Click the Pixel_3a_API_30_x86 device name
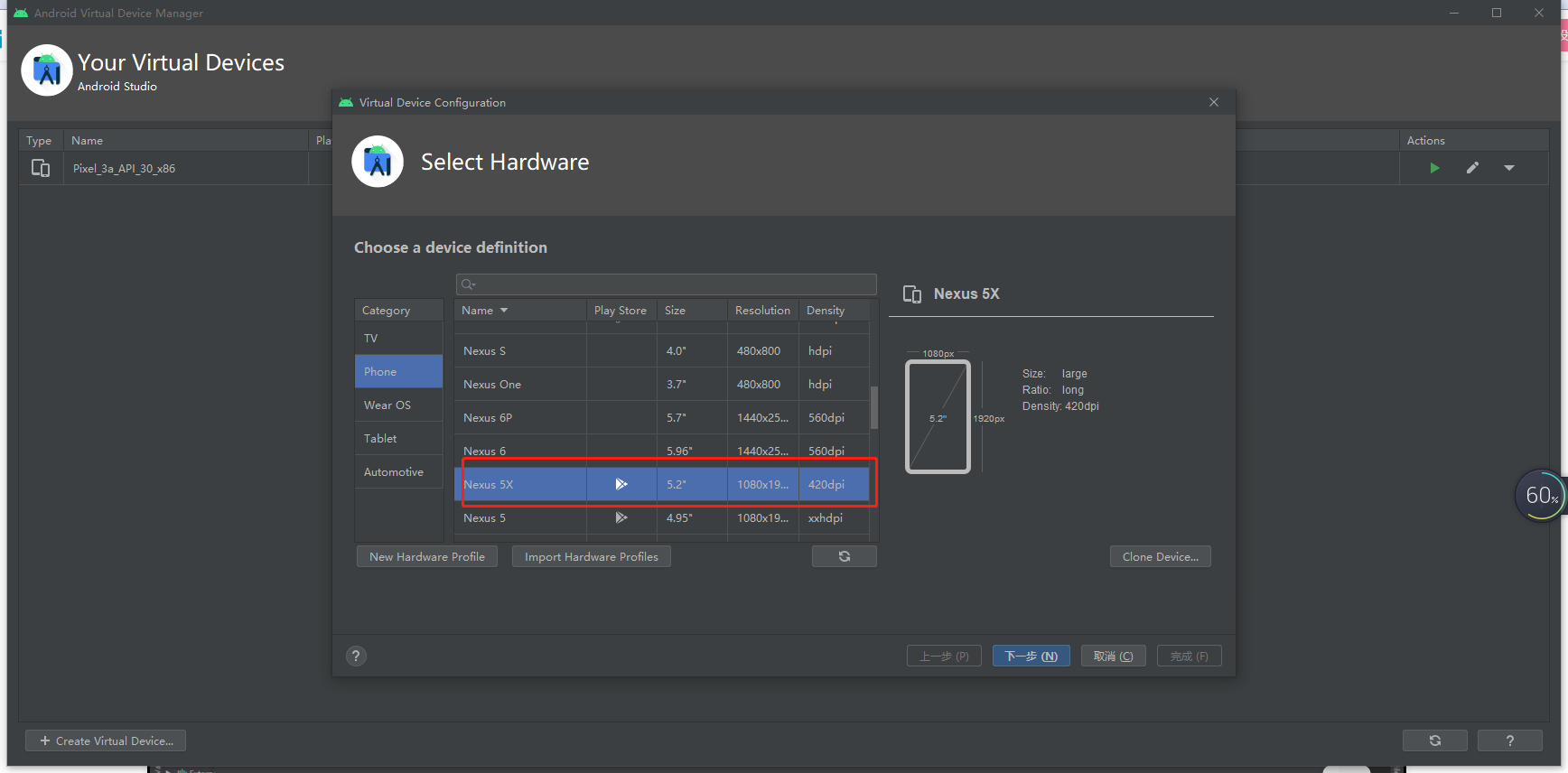Screen dimensions: 1568x773 [124, 169]
